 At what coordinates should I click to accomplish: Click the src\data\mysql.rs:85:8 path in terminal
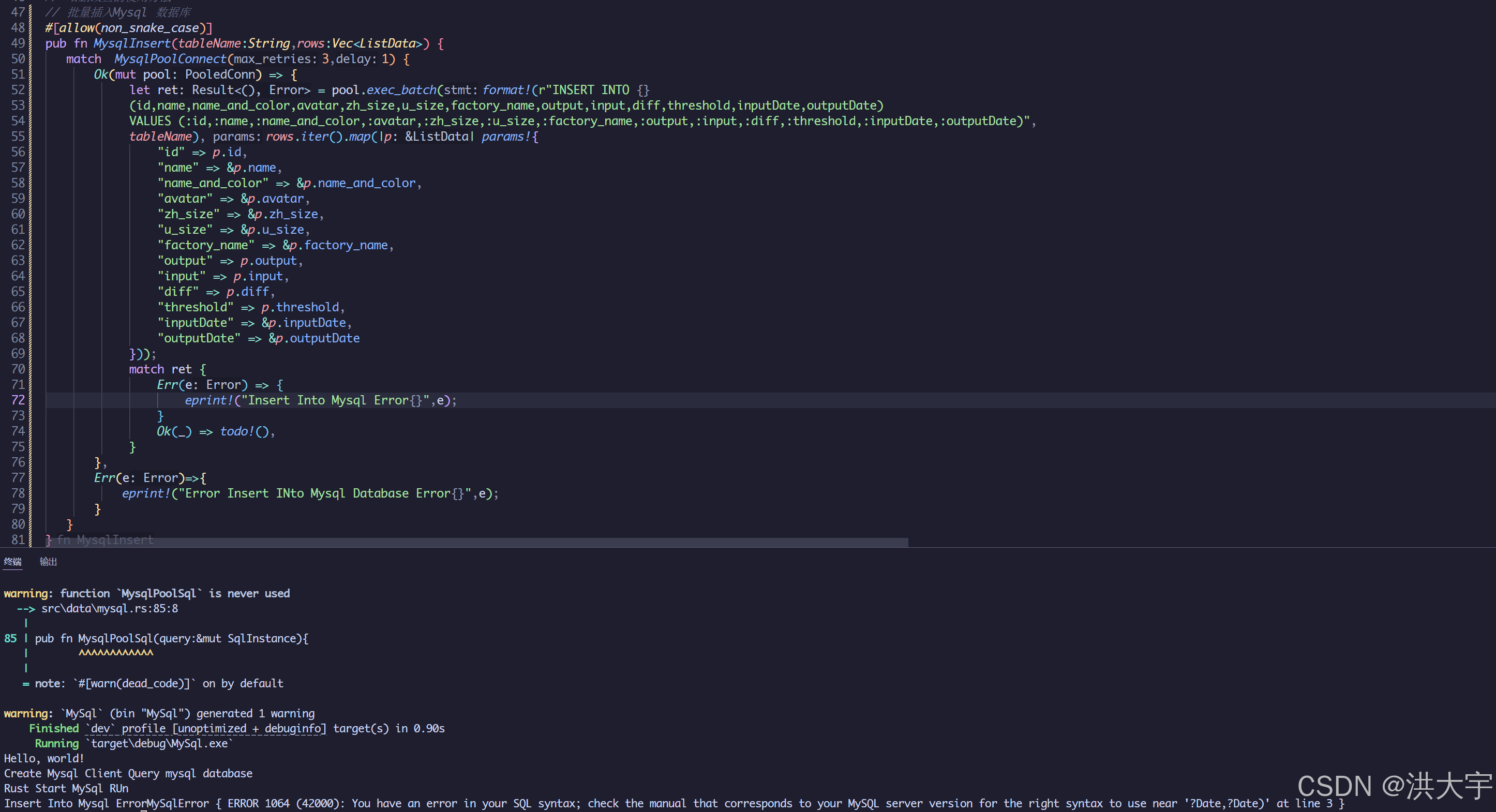(x=110, y=609)
